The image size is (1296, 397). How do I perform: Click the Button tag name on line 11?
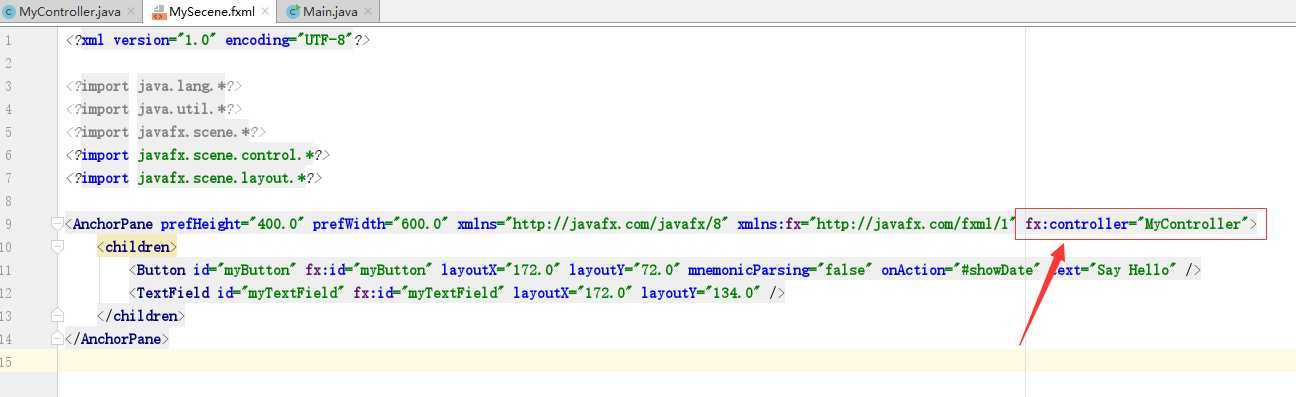160,270
